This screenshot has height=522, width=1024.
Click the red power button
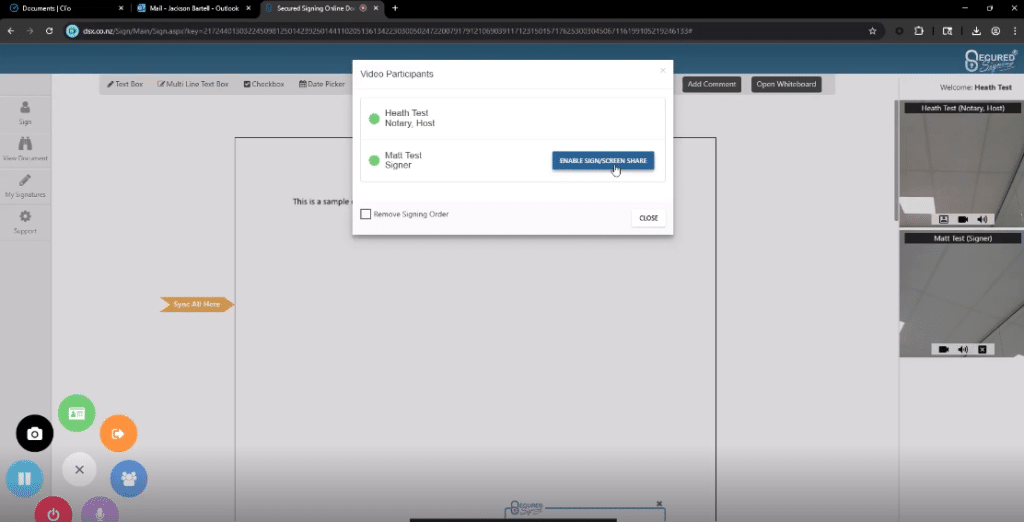[53, 511]
